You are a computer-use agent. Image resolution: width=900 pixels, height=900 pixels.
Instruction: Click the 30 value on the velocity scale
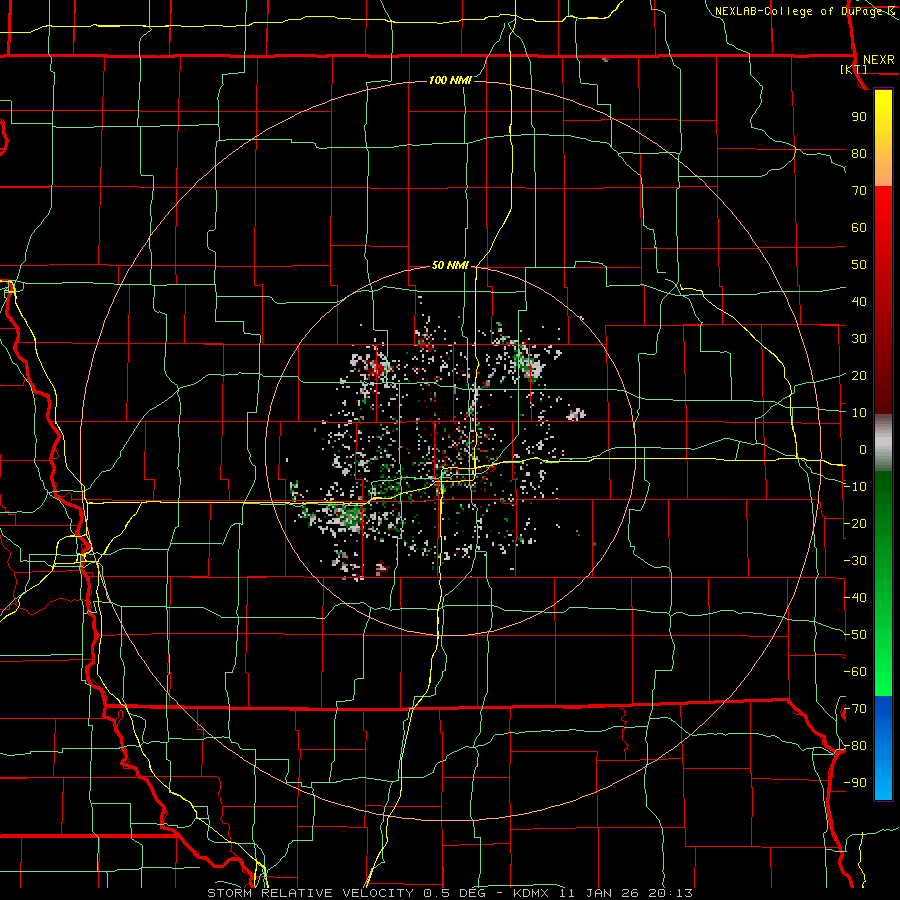coord(859,339)
